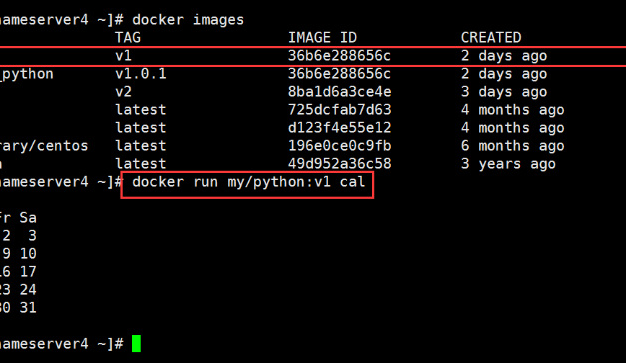Select image ID 8ba1d6a3ce4e
The width and height of the screenshot is (626, 363).
pos(339,92)
